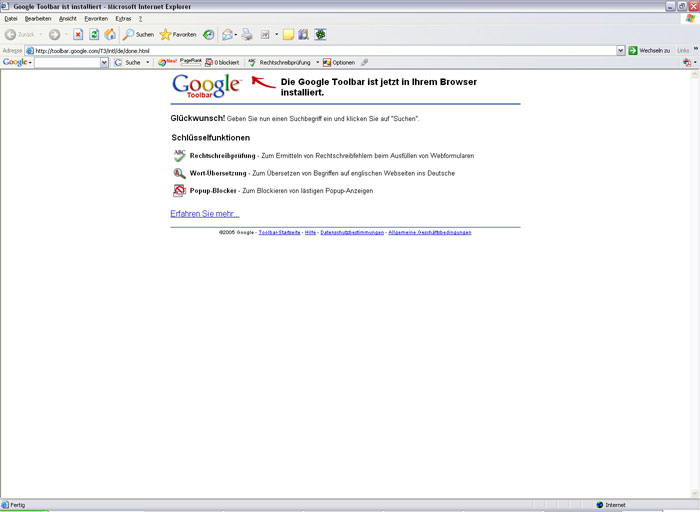Click the highlighter pen icon in Google Toolbar
The image size is (700, 512).
point(365,62)
